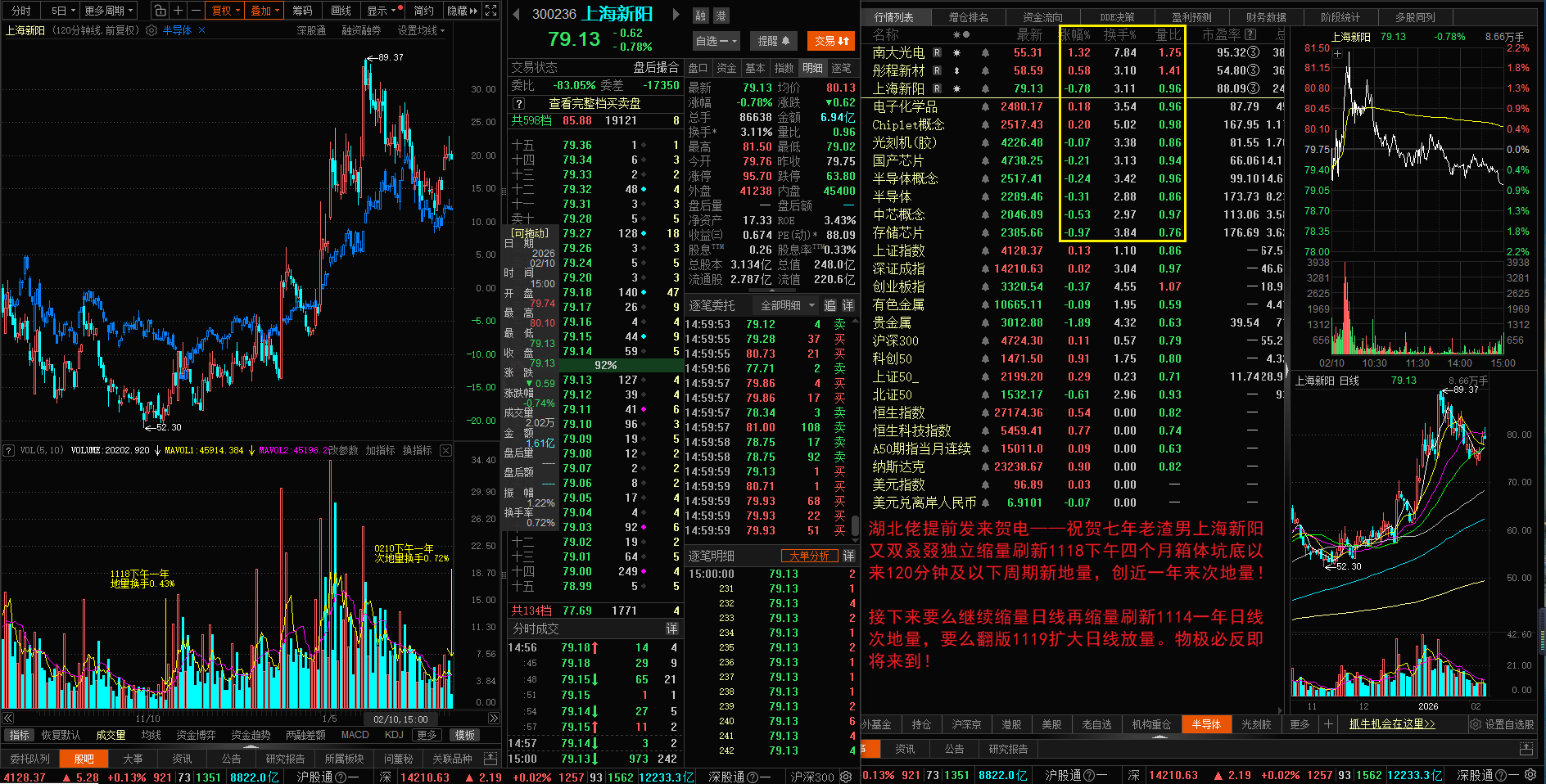
Task: Click the 02/10, 15:00 time marker
Action: coord(400,719)
